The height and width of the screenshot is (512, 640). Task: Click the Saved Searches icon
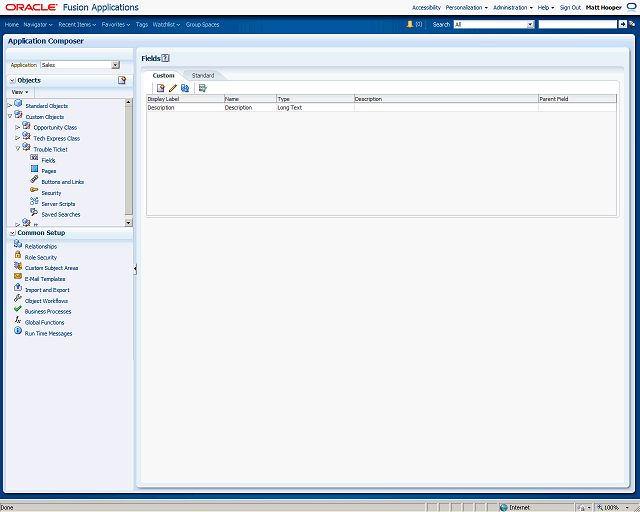(x=34, y=211)
